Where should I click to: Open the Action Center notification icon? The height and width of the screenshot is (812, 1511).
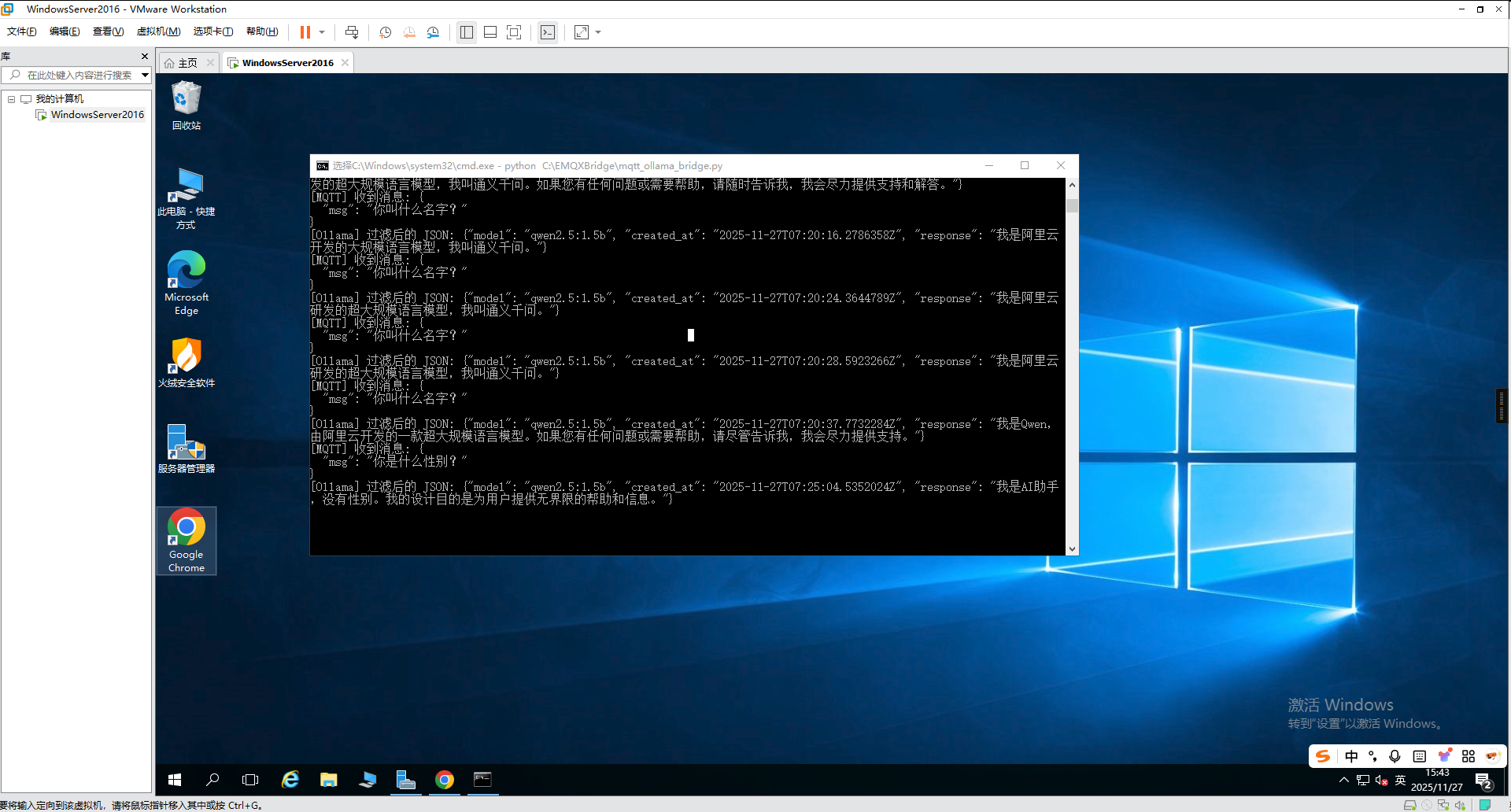tap(1484, 781)
